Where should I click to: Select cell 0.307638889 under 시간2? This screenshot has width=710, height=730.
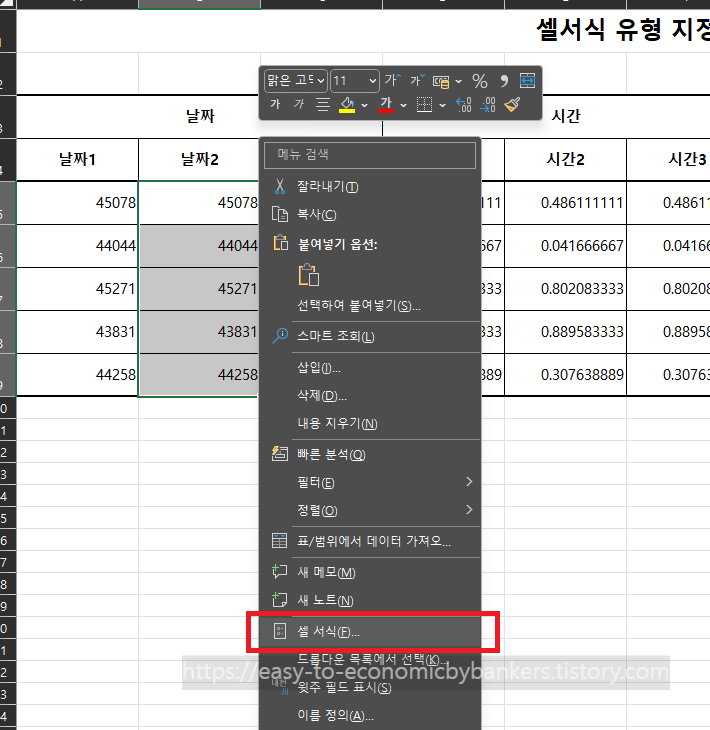pyautogui.click(x=565, y=374)
